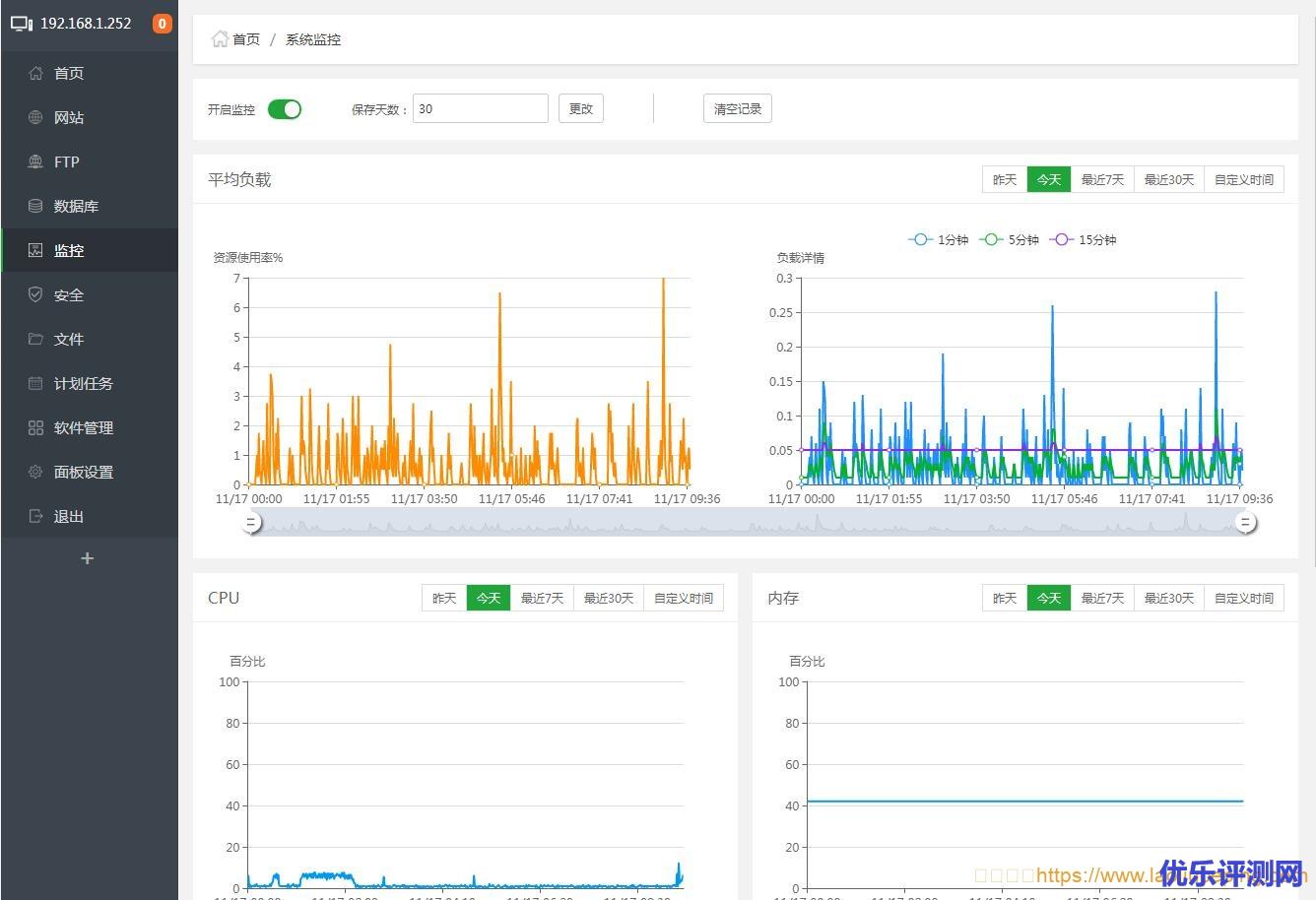Select 最近7天 for CPU chart
The height and width of the screenshot is (900, 1316).
[x=542, y=598]
